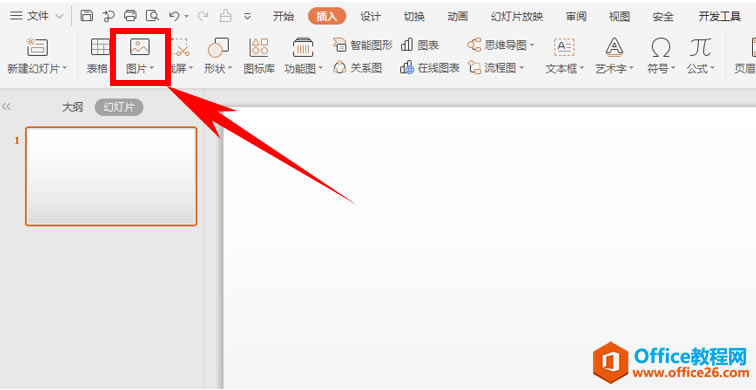Open the 切换 tab
Viewport: 756px width, 390px height.
click(414, 16)
